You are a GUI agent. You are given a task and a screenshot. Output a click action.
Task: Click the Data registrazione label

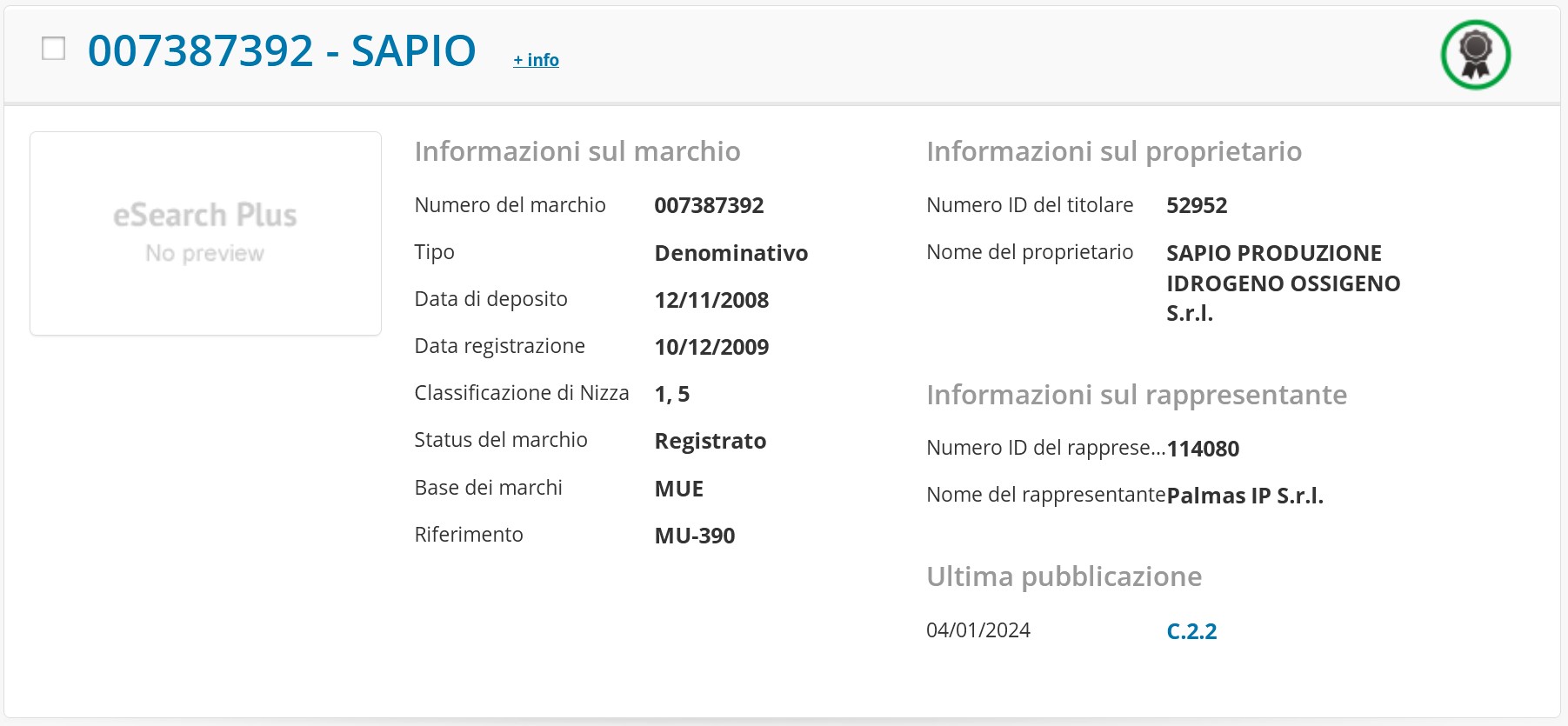pos(500,346)
